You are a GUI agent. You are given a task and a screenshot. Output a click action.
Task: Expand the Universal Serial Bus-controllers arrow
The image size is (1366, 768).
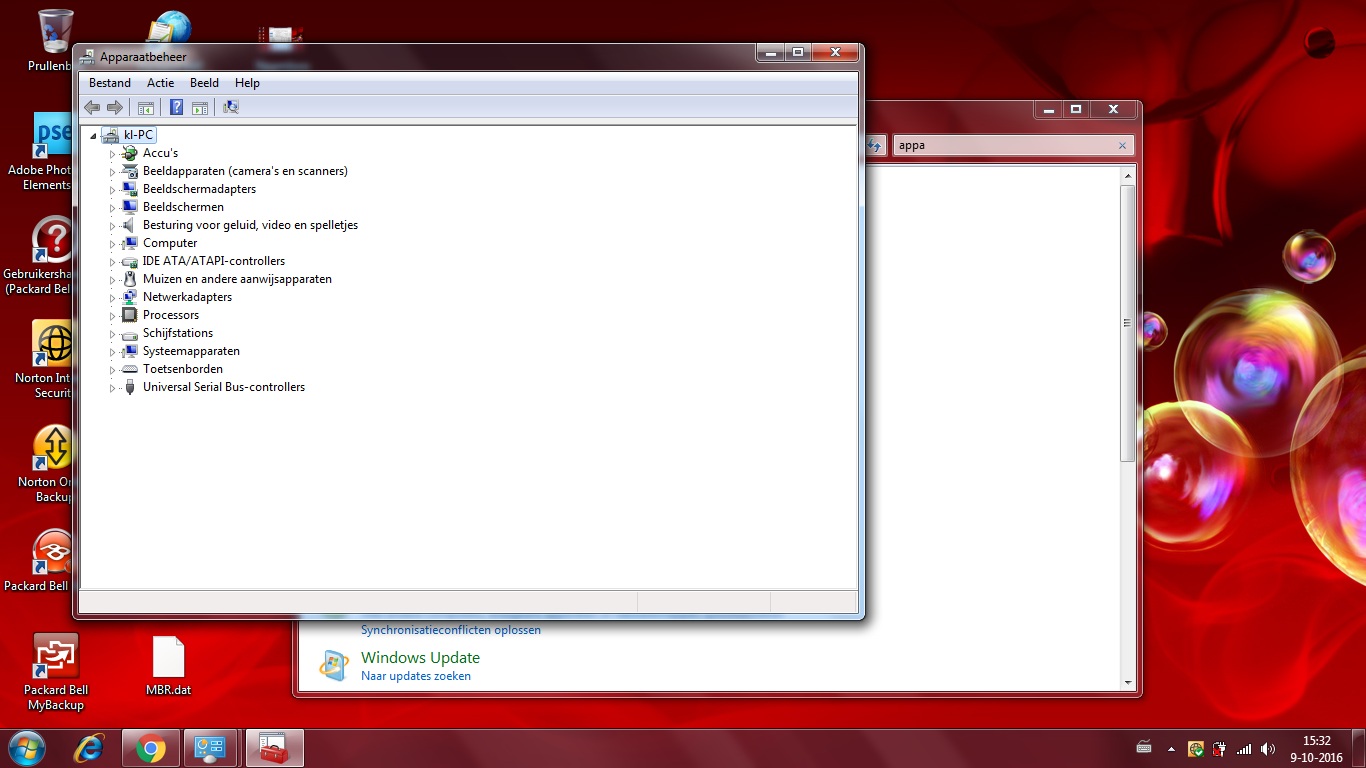click(112, 388)
